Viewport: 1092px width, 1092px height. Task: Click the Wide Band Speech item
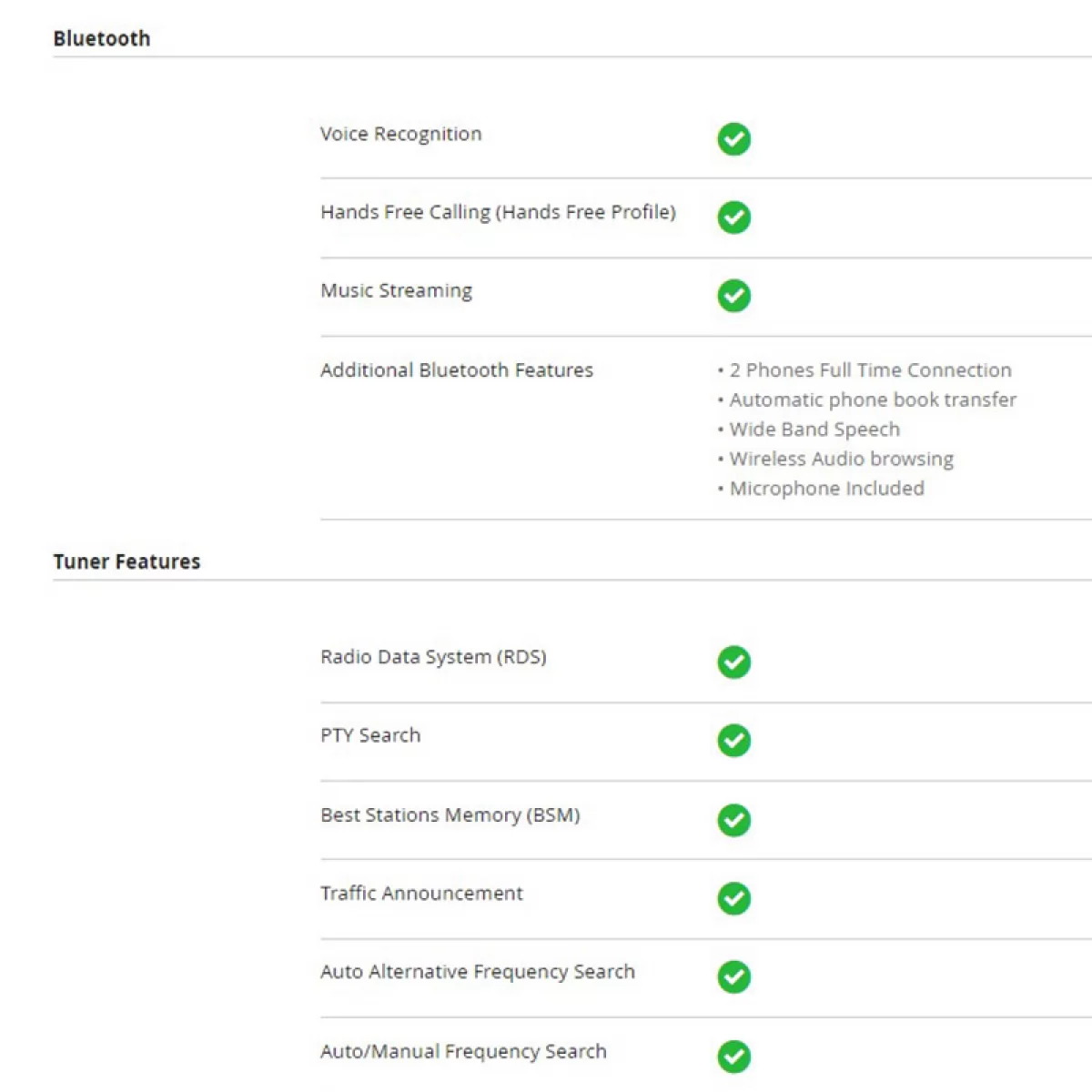(x=814, y=430)
